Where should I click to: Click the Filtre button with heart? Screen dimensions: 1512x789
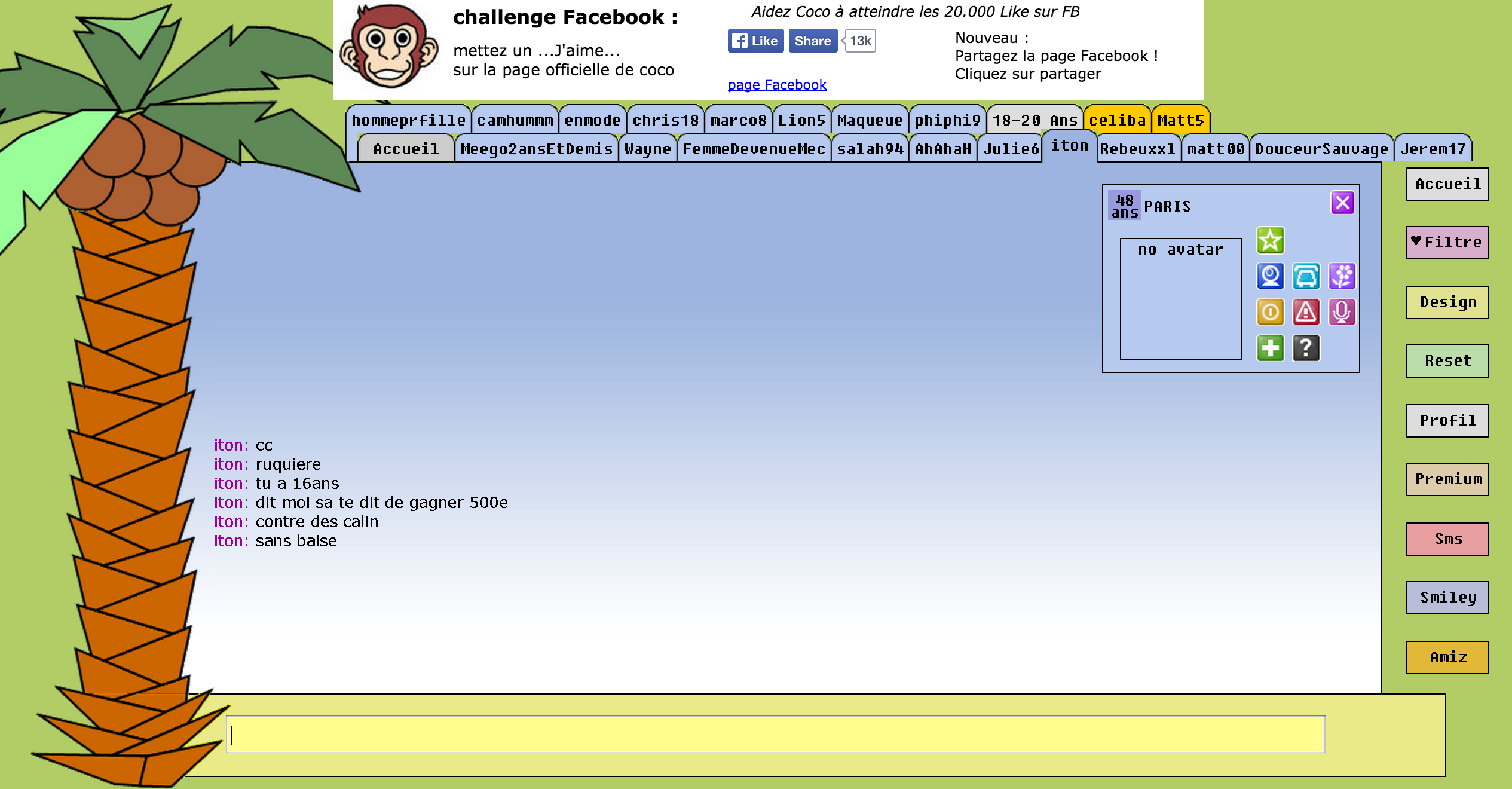(1447, 242)
